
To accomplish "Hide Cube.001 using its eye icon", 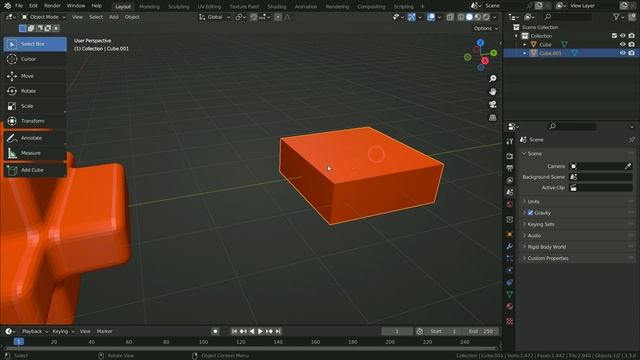I will pyautogui.click(x=622, y=53).
